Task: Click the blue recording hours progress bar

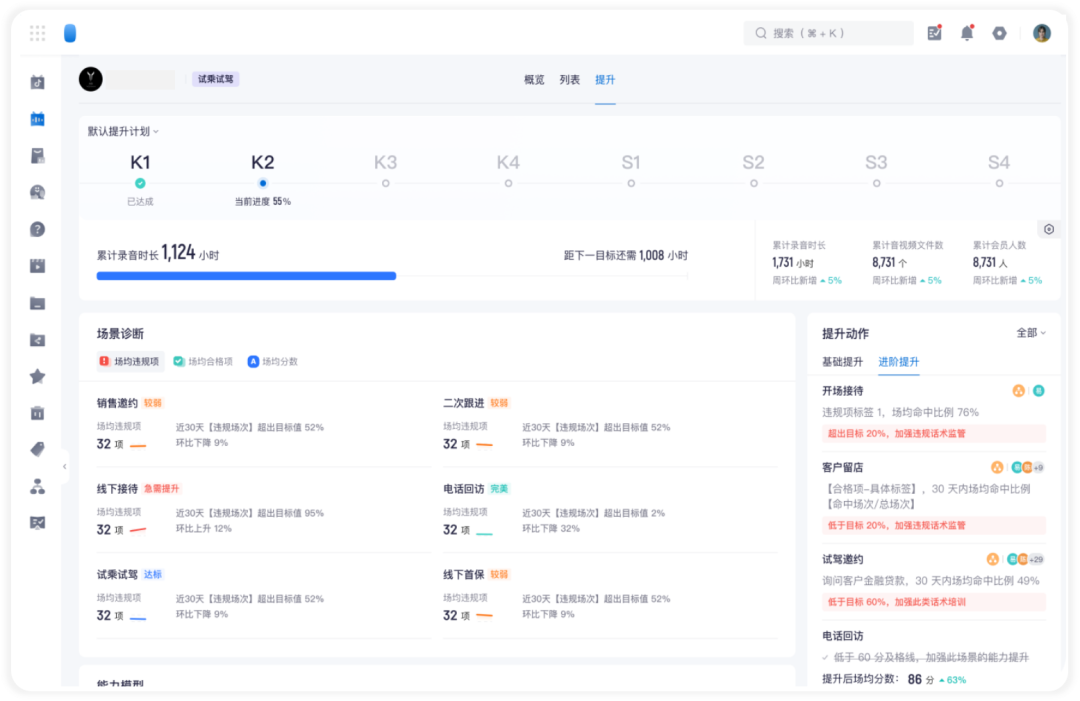Action: click(246, 276)
